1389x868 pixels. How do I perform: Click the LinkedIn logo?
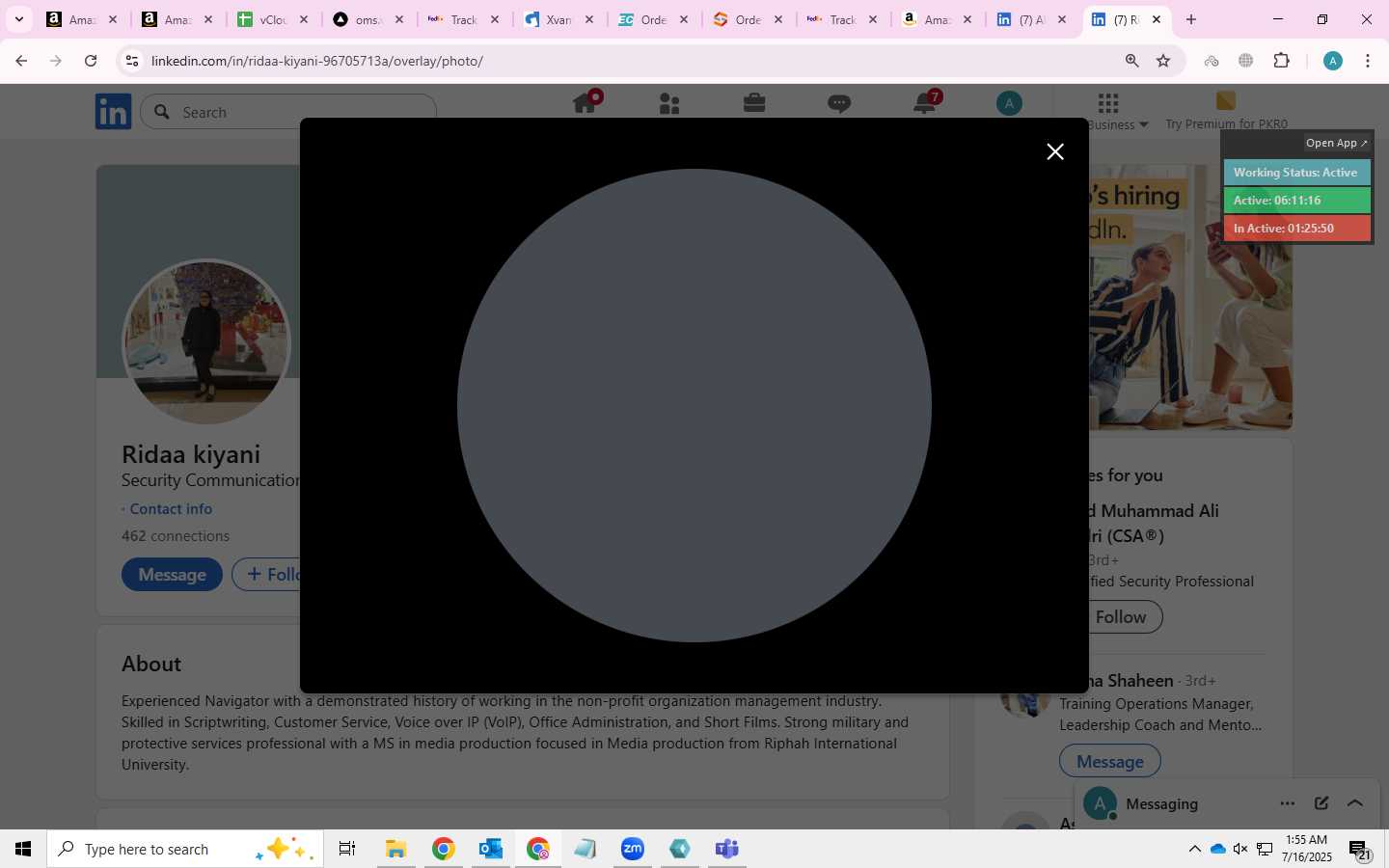[x=113, y=112]
